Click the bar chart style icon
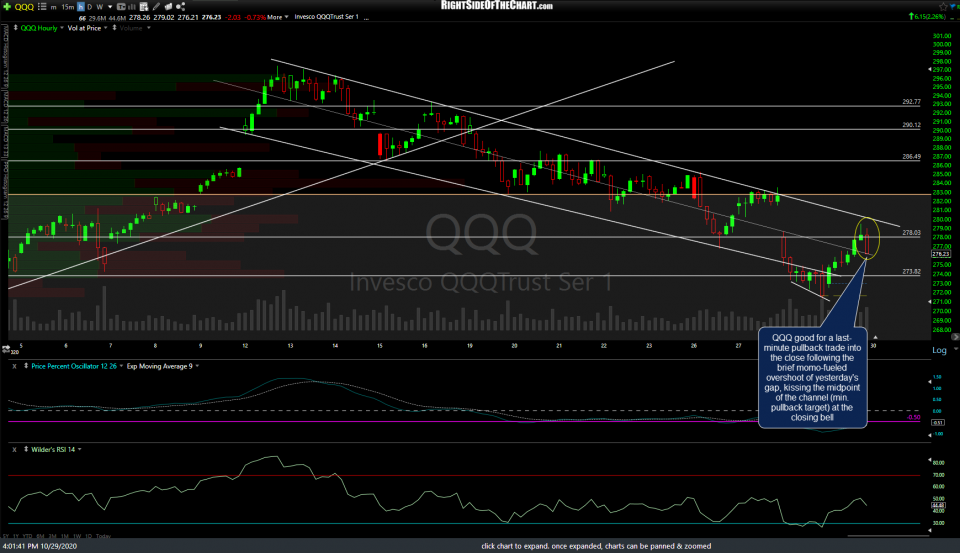 (131, 7)
